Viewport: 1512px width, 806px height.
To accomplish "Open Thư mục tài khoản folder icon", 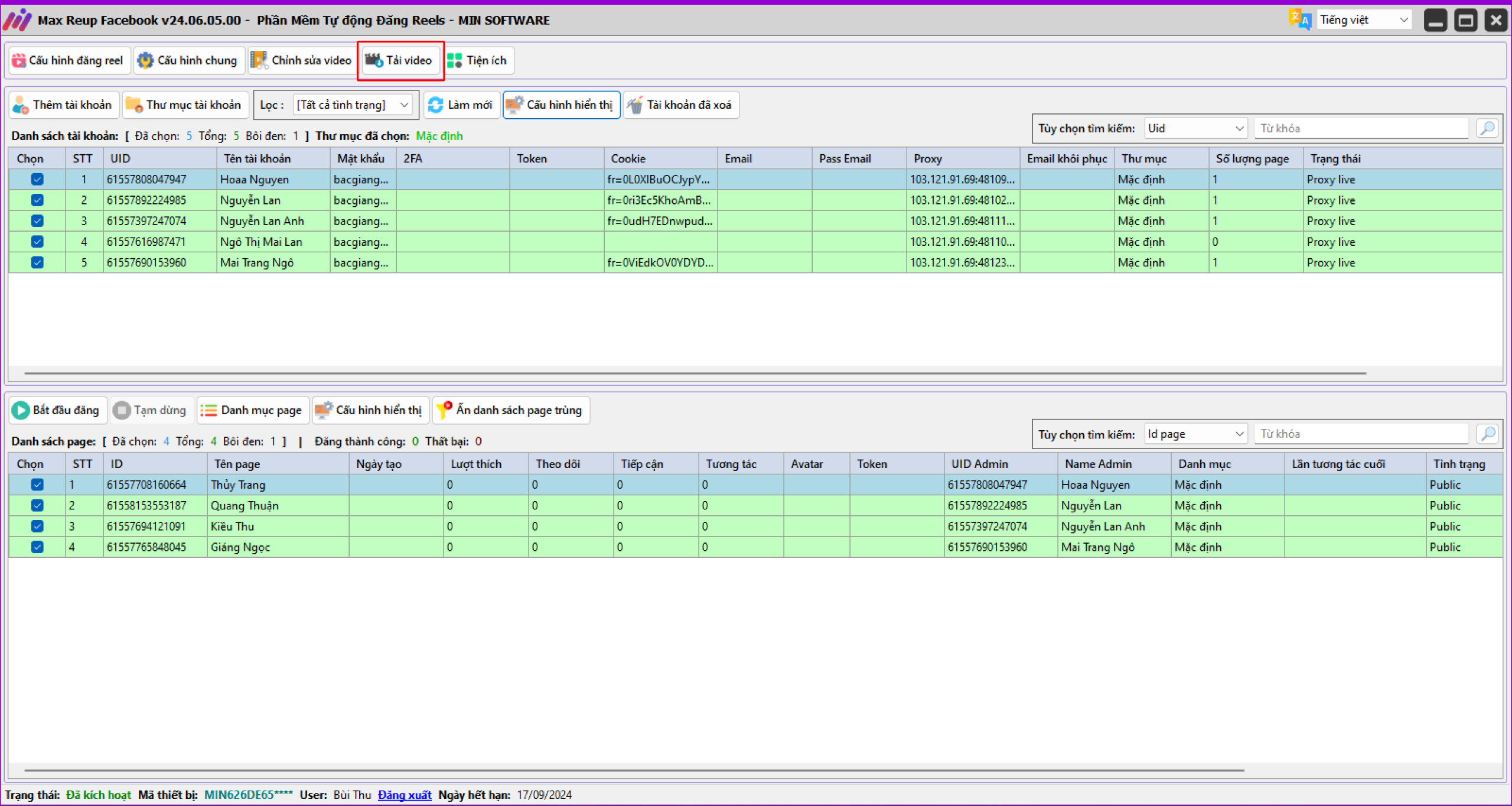I will click(x=134, y=105).
